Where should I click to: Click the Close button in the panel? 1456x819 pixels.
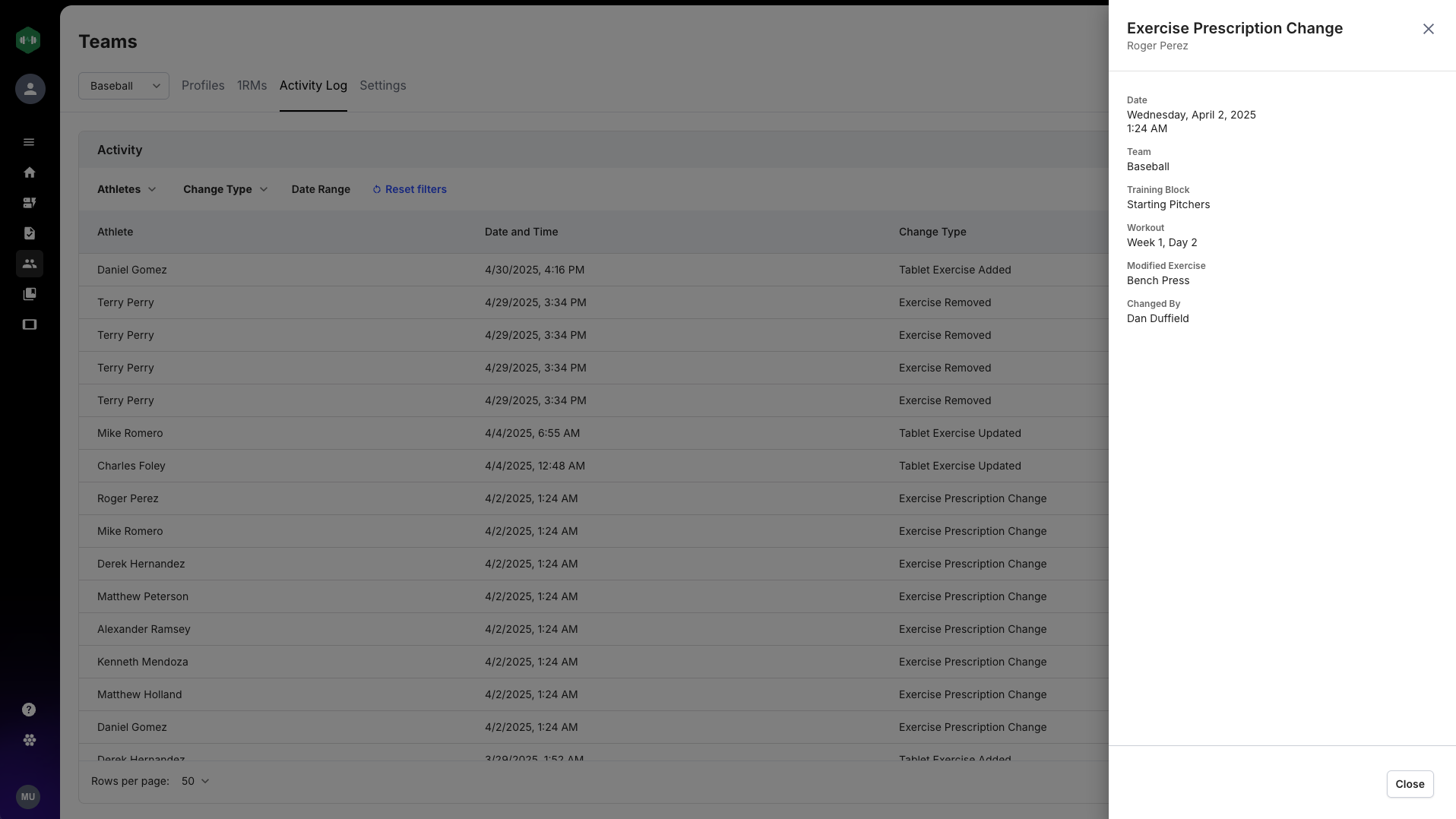coord(1410,784)
